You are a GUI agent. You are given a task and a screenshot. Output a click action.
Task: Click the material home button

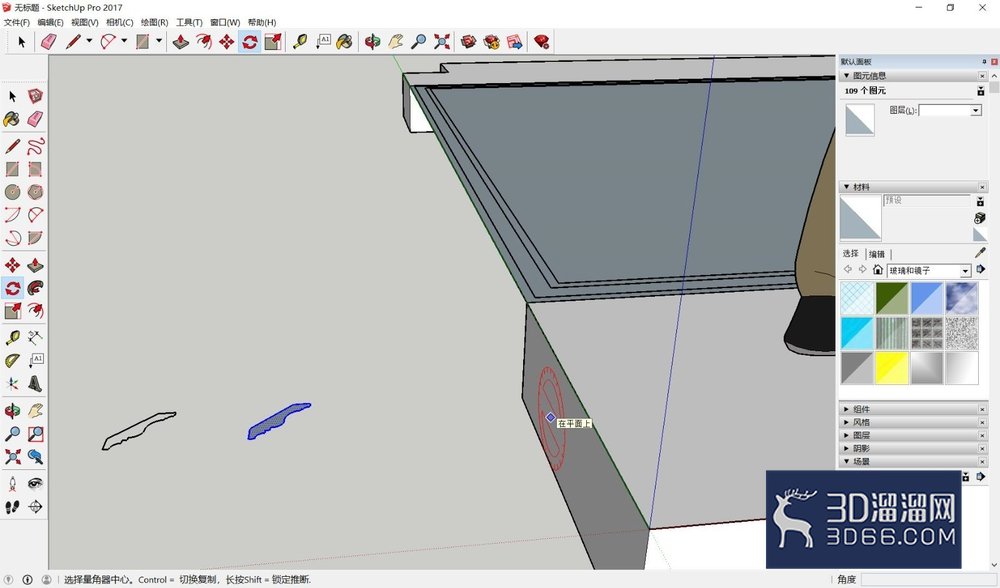(878, 270)
